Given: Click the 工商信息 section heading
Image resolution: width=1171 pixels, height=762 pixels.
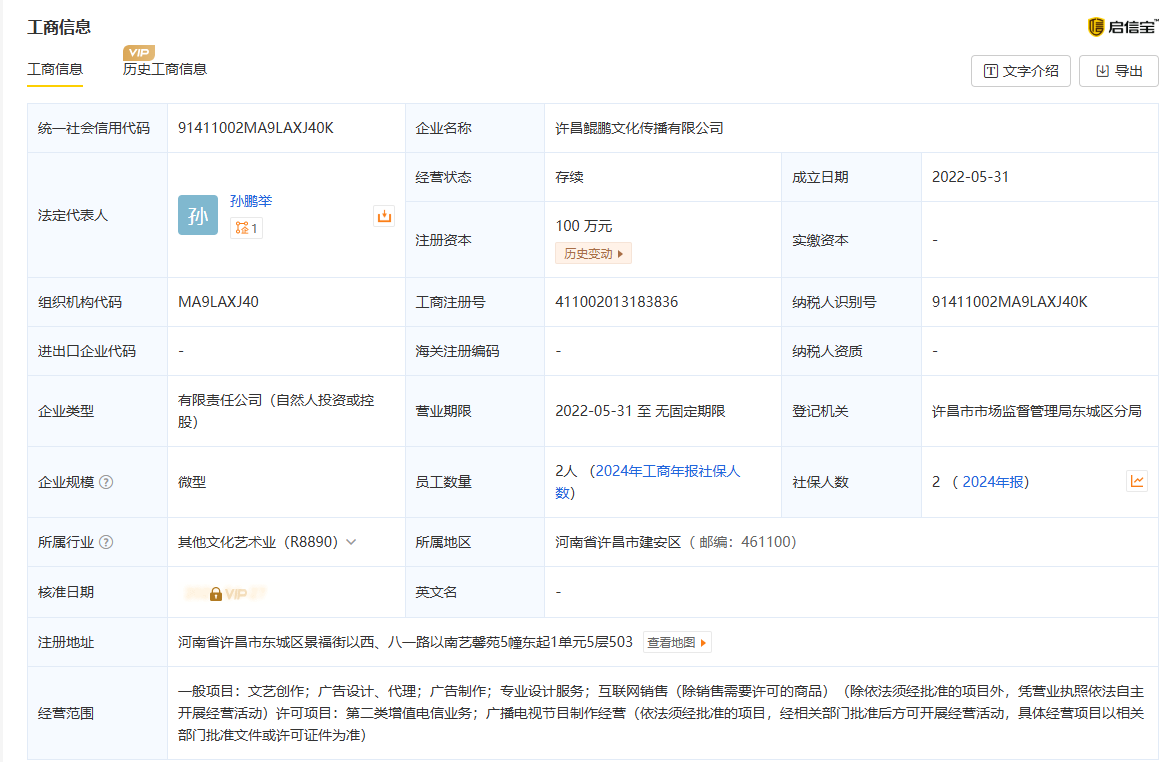Looking at the screenshot, I should (x=59, y=28).
